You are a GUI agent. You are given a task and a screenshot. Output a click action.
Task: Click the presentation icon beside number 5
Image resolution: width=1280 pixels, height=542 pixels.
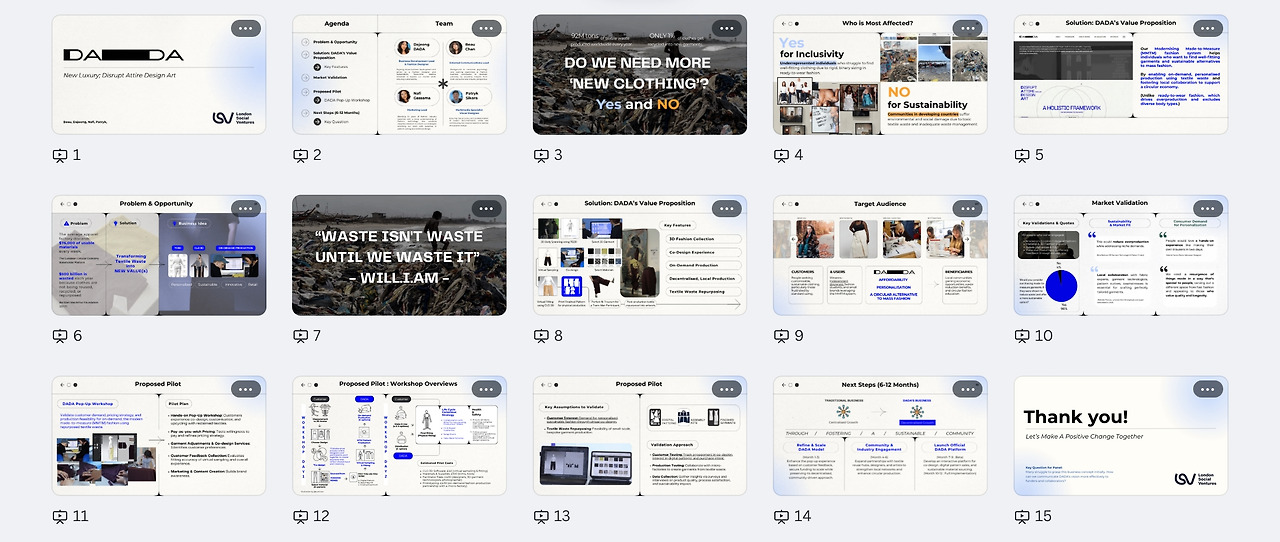1022,156
